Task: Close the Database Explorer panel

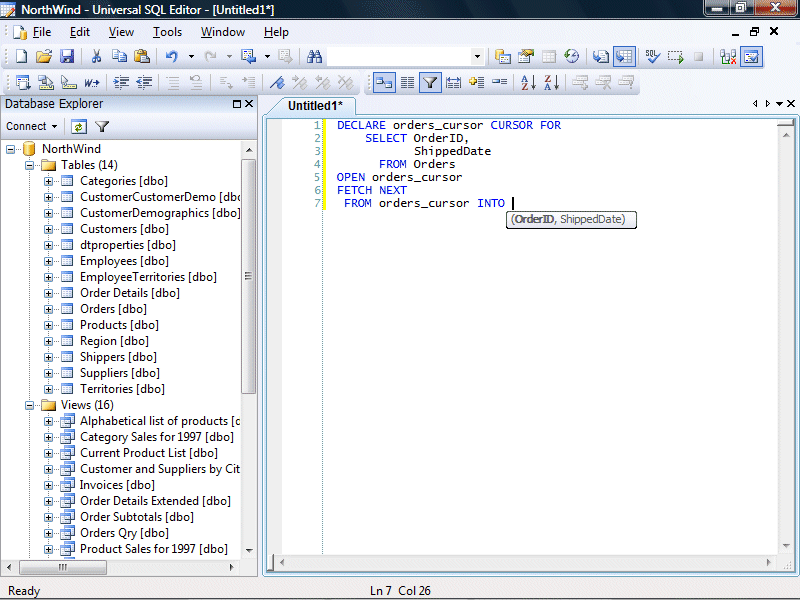Action: pyautogui.click(x=249, y=104)
